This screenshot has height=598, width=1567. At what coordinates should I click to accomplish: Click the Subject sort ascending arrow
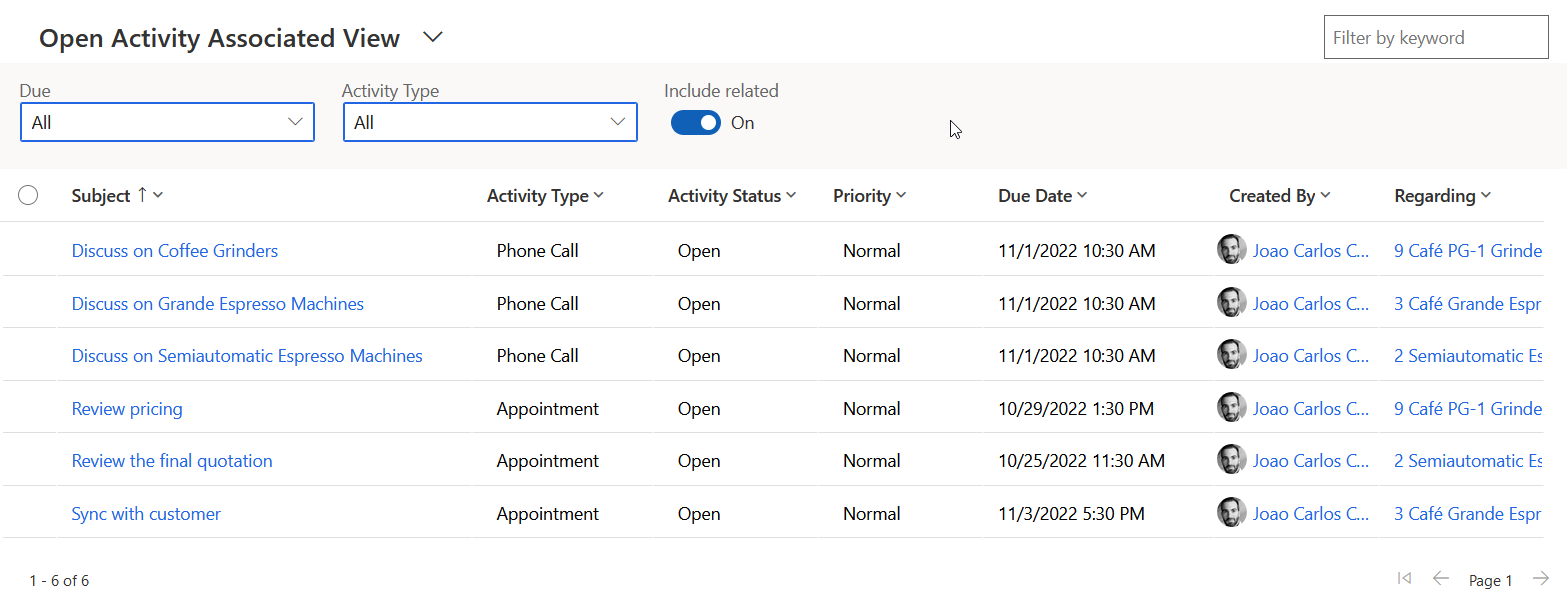tap(142, 196)
